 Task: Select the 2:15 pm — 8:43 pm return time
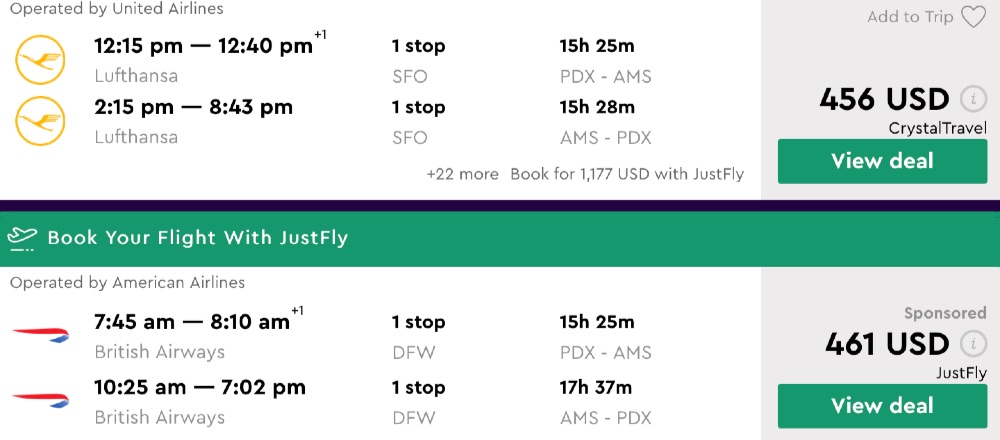coord(193,107)
